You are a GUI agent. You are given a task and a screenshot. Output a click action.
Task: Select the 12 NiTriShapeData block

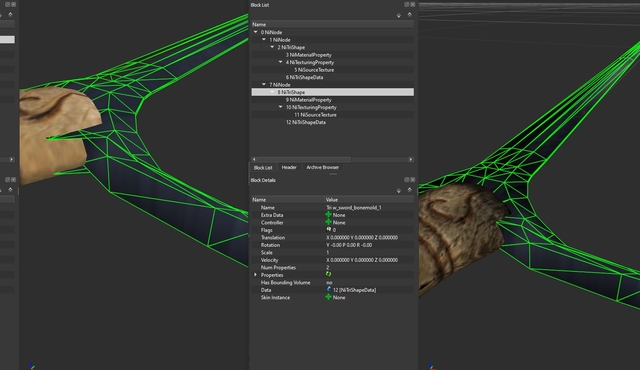[x=306, y=122]
